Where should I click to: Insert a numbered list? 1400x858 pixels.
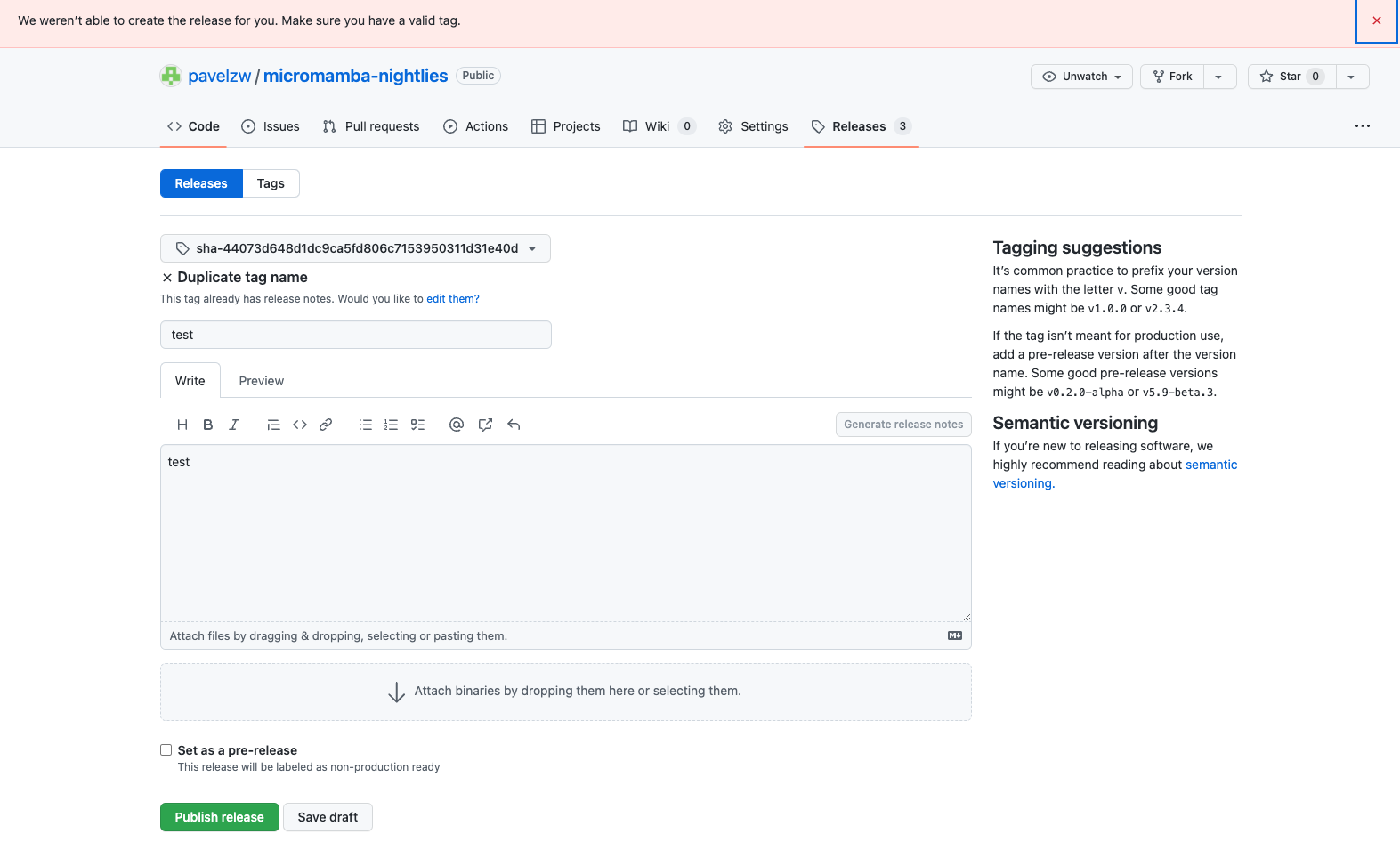click(392, 425)
